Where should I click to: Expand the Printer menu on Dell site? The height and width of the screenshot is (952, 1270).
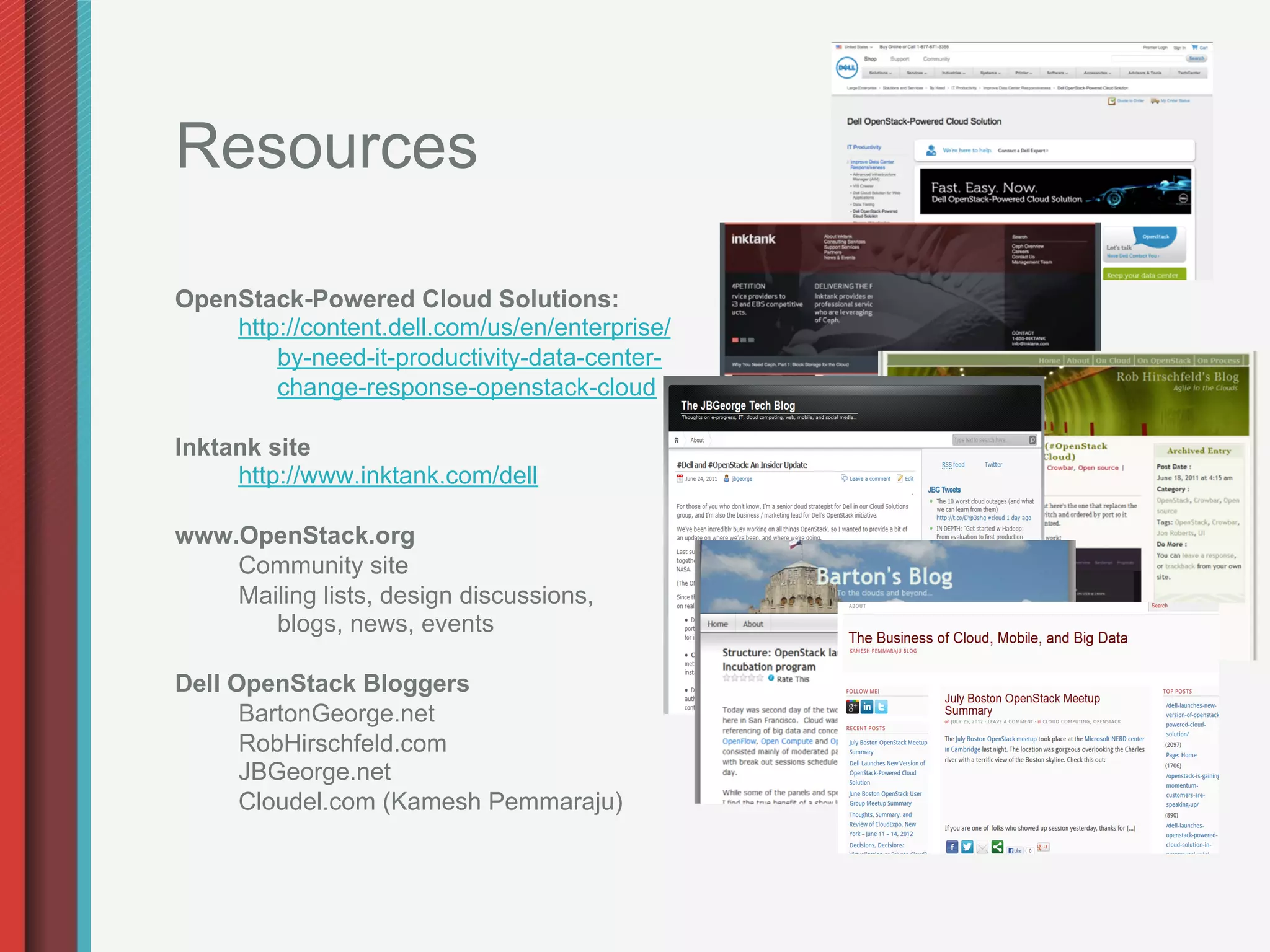click(1024, 73)
